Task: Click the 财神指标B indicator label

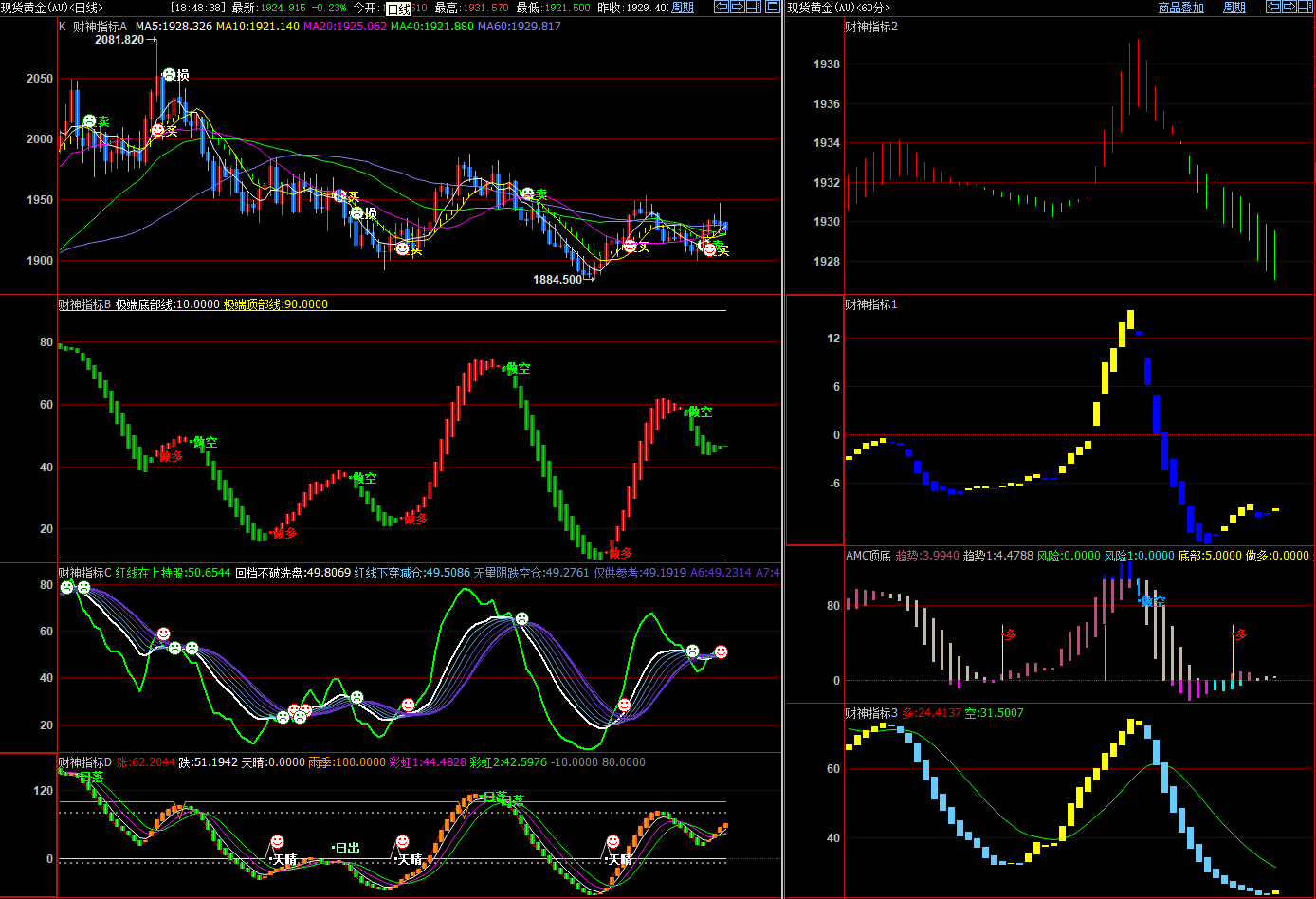Action: click(x=84, y=304)
